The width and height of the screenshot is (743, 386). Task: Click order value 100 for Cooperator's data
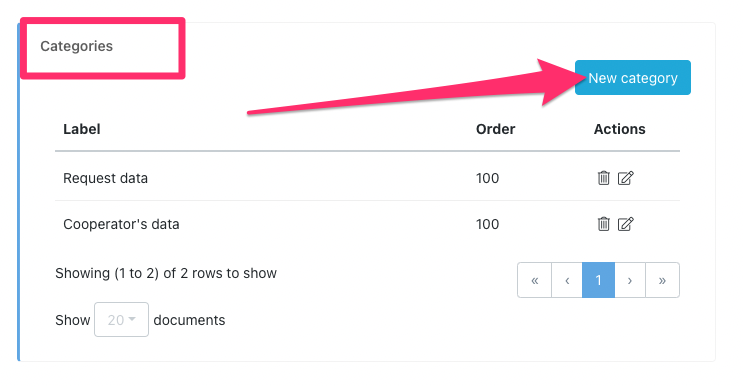(487, 224)
